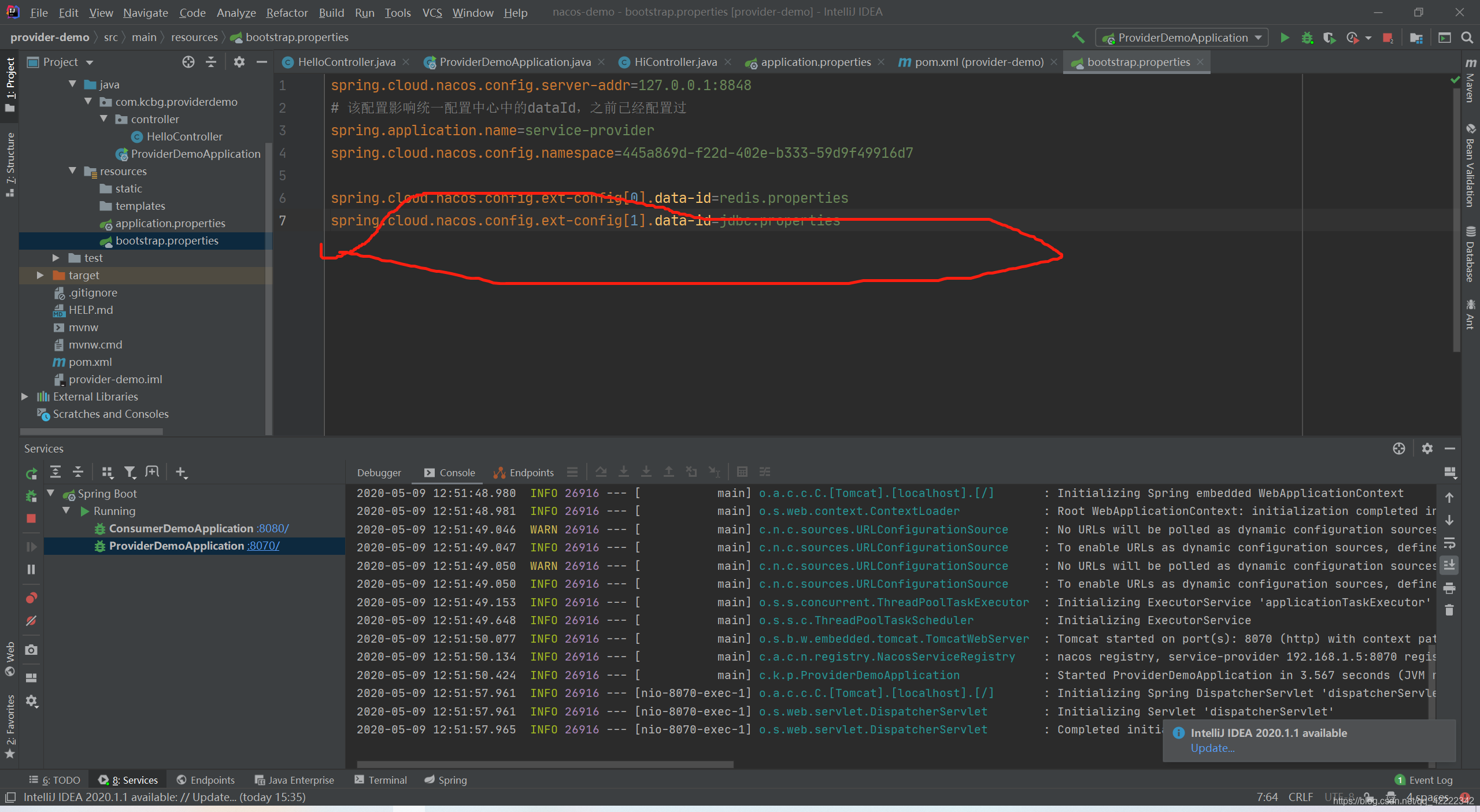Toggle the Bean Validation tool window
The width and height of the screenshot is (1480, 812).
[x=1470, y=166]
